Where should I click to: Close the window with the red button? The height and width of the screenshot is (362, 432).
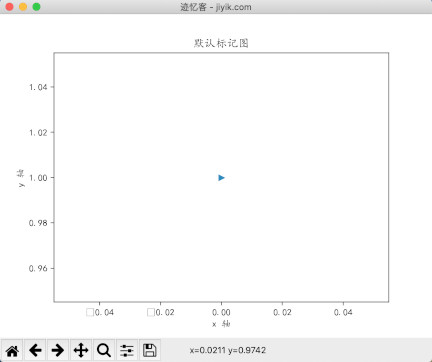coord(10,7)
